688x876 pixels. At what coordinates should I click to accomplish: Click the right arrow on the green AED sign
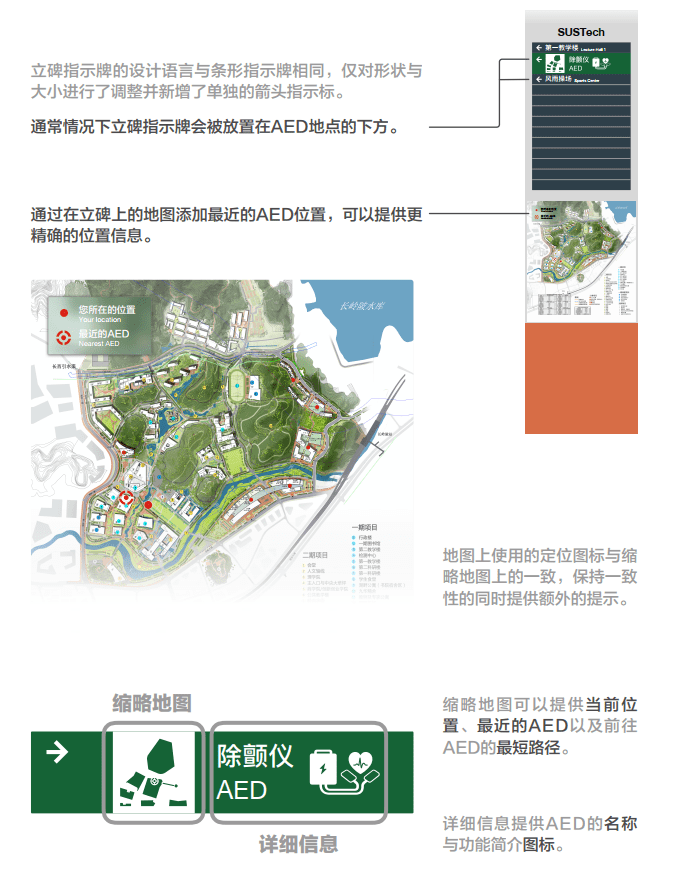[x=58, y=751]
